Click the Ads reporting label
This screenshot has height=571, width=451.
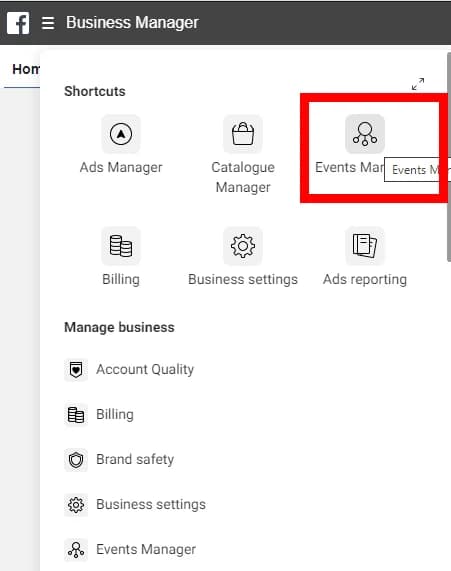click(365, 279)
